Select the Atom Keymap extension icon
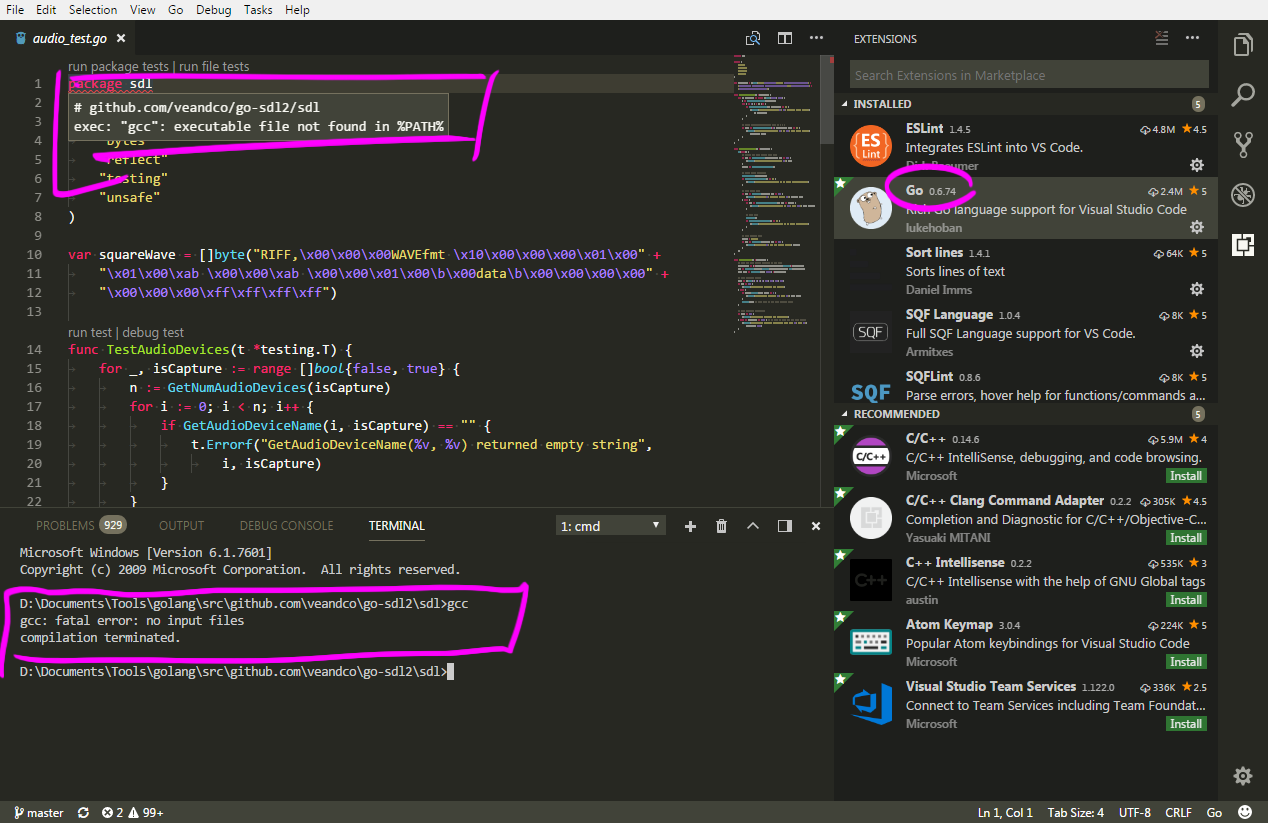The image size is (1268, 823). 870,642
